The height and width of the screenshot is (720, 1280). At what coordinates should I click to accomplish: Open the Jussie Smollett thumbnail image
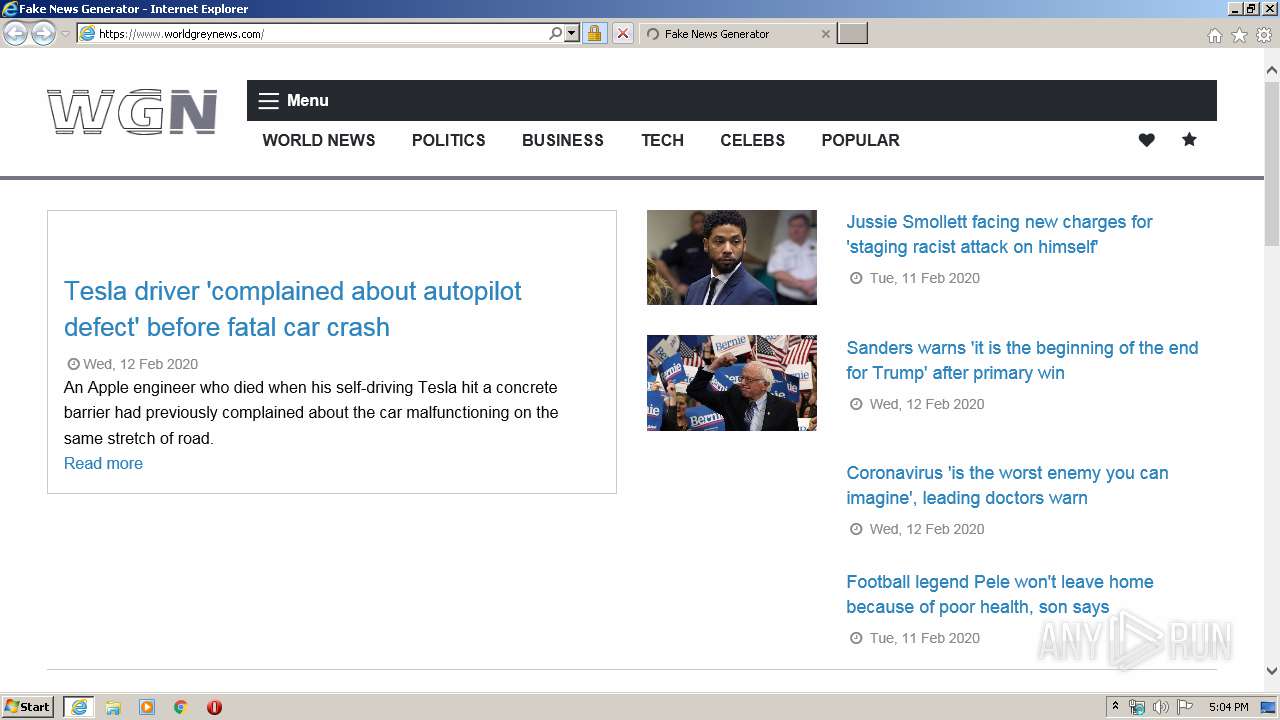pos(732,257)
